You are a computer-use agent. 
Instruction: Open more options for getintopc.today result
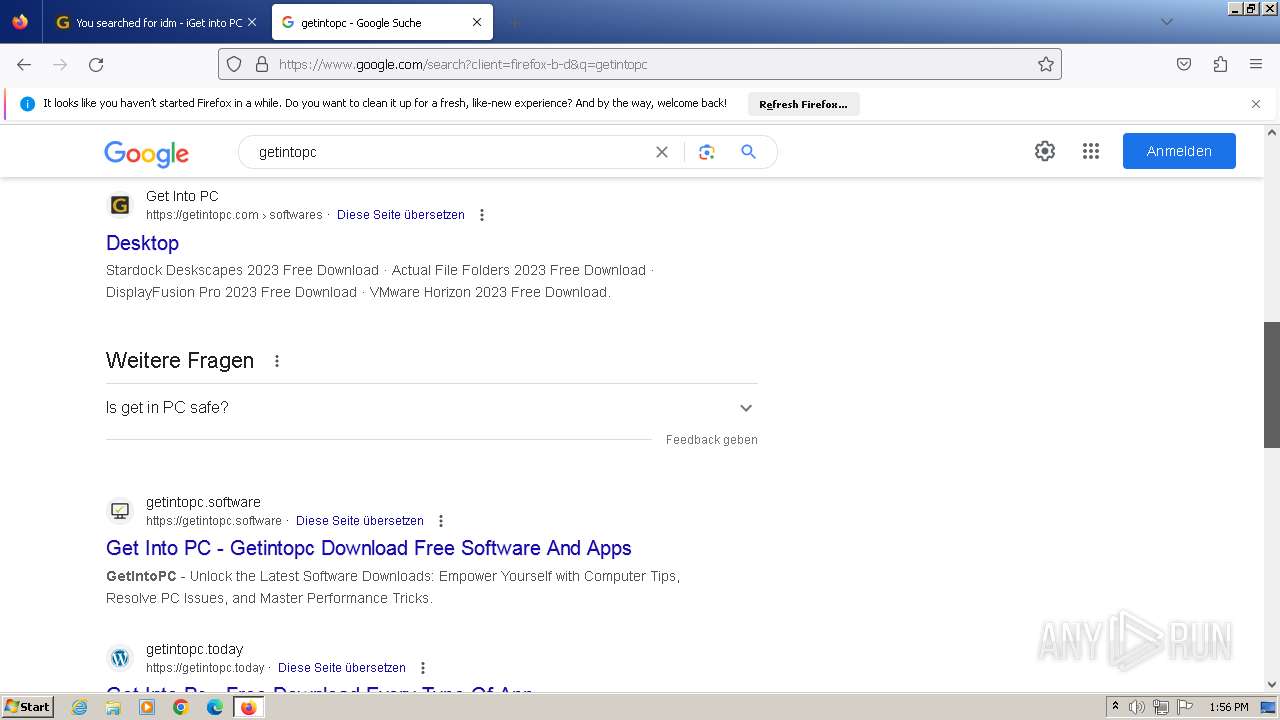tap(423, 668)
